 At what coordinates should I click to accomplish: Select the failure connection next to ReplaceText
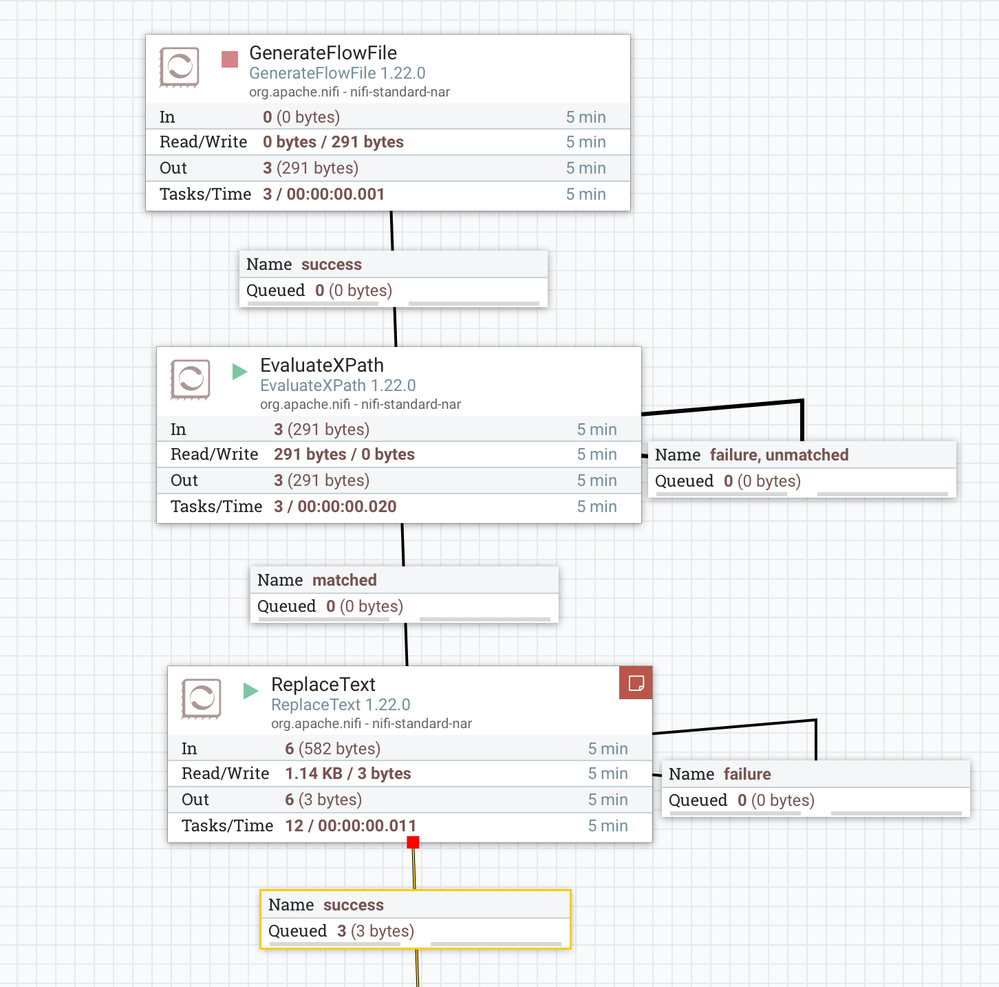[816, 788]
